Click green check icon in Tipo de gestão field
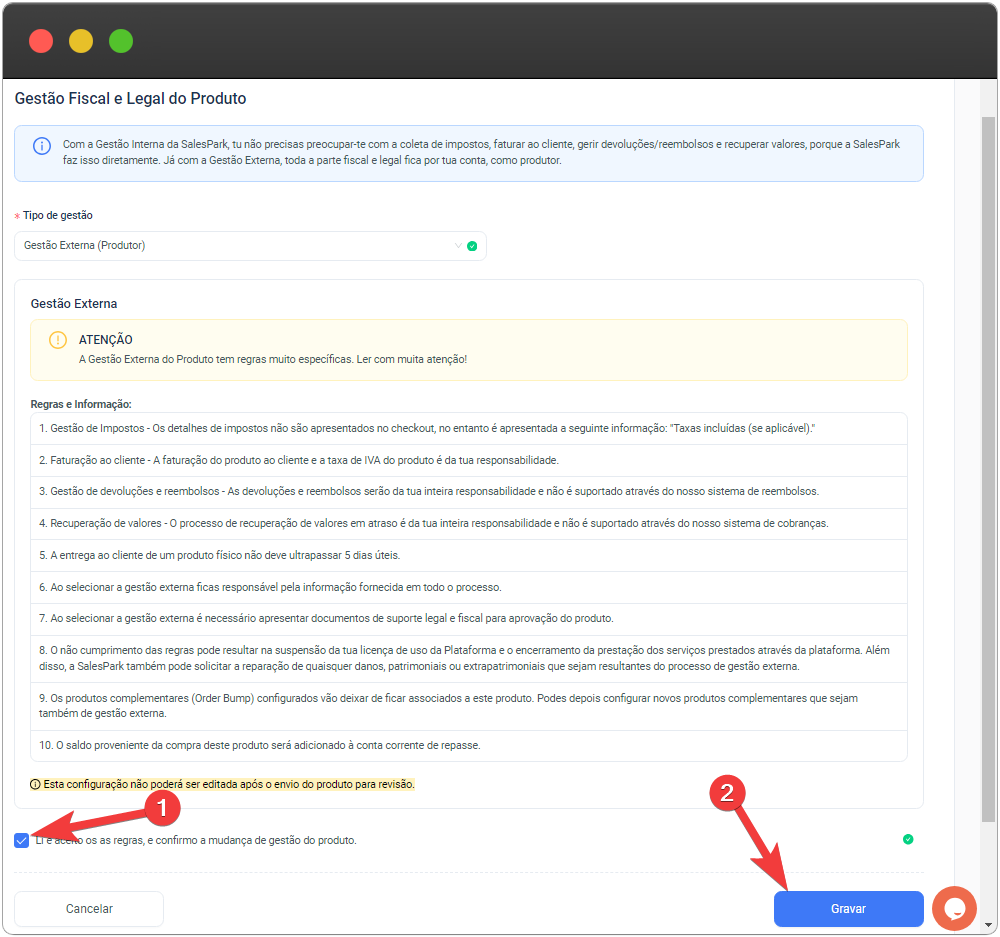Viewport: 1000px width, 937px height. click(x=472, y=246)
